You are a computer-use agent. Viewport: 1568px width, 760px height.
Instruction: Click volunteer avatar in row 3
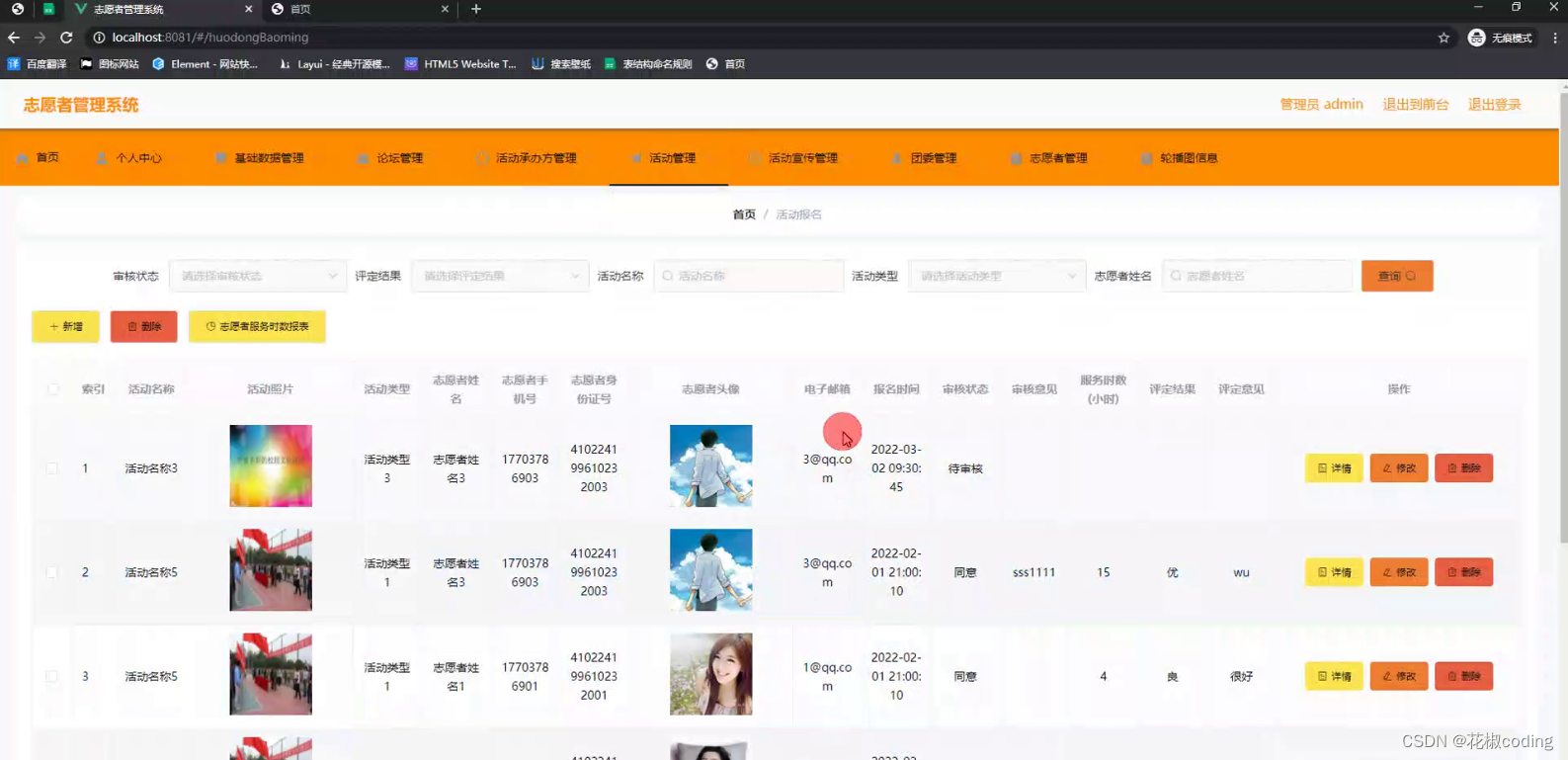pyautogui.click(x=710, y=674)
